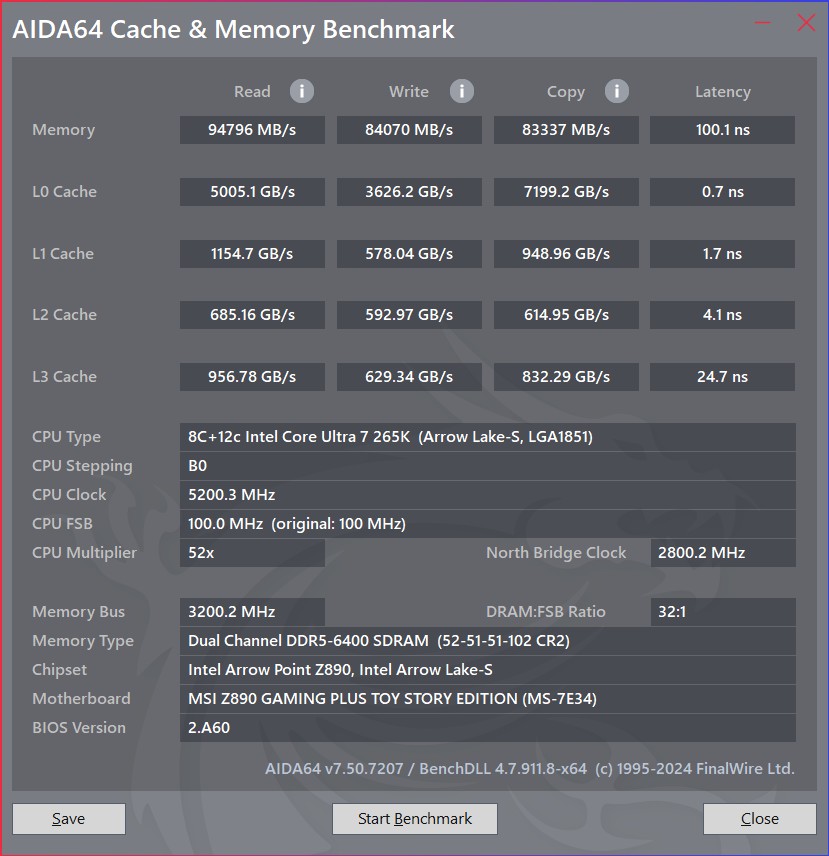Viewport: 829px width, 856px height.
Task: Select the L3 Cache Latency 24.7 ns field
Action: click(x=723, y=377)
